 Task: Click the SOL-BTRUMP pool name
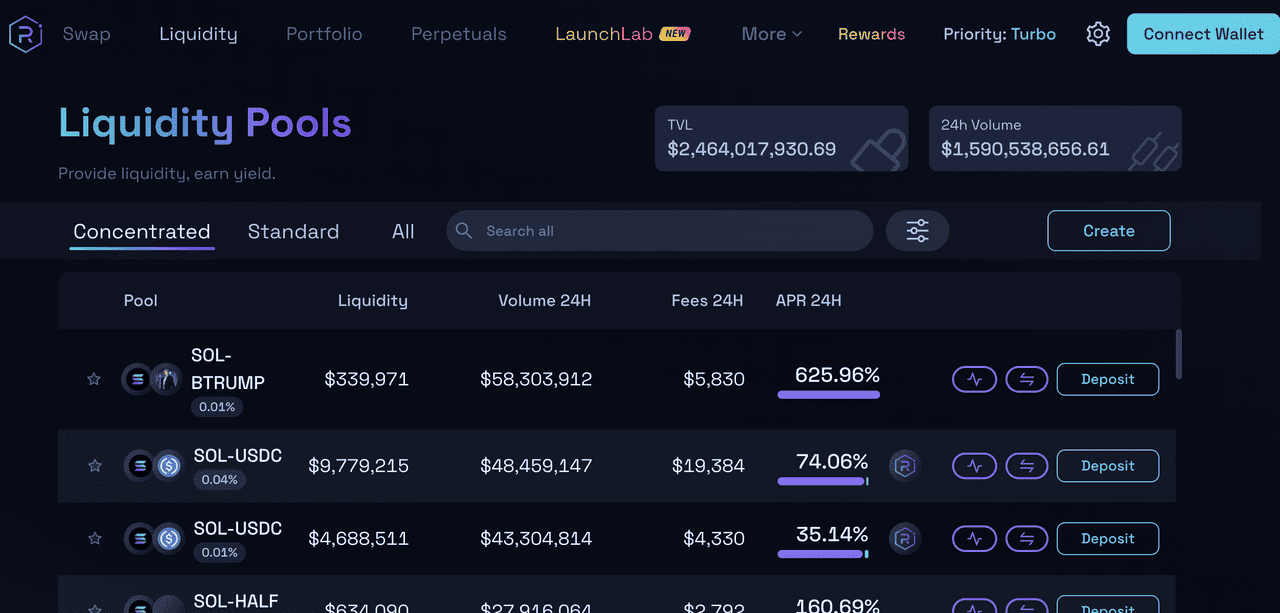point(228,369)
